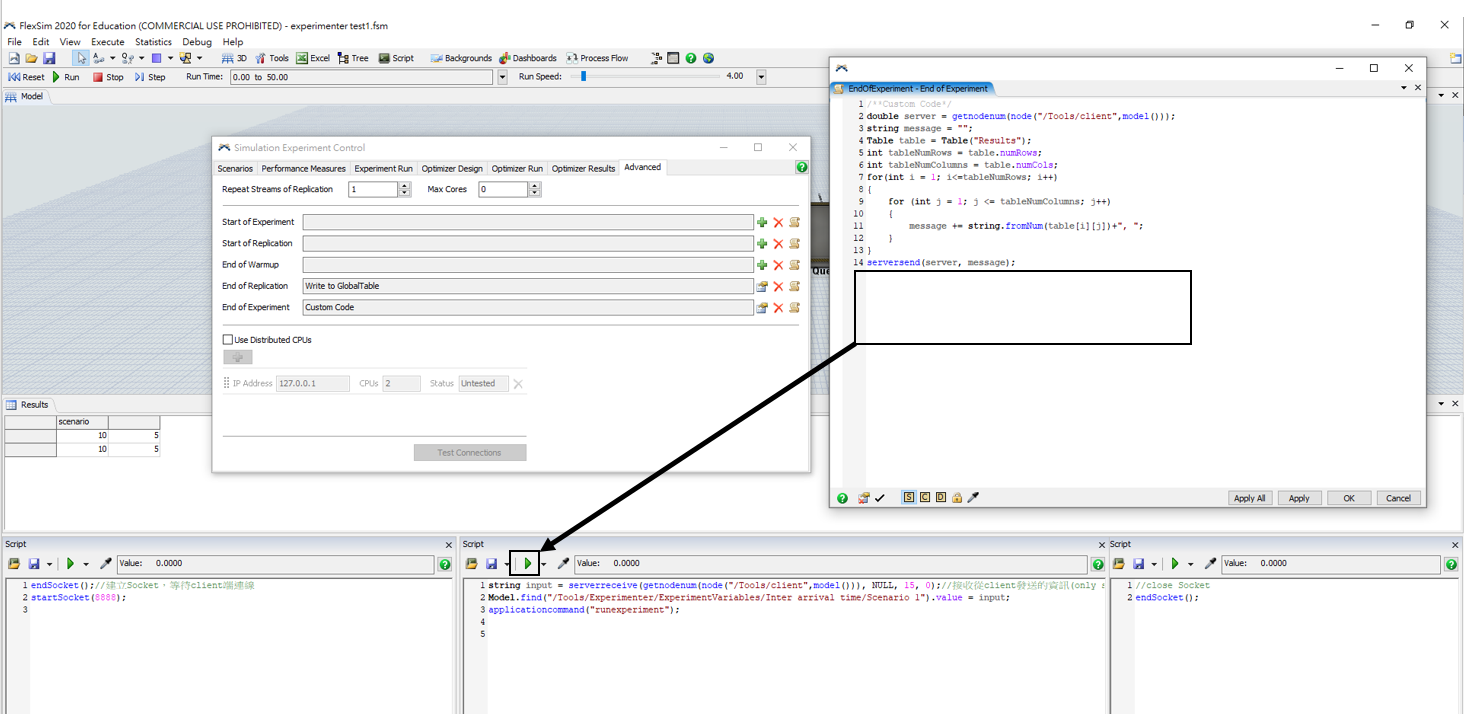Screen dimensions: 1464x714
Task: Toggle the D button in code editor
Action: click(941, 498)
